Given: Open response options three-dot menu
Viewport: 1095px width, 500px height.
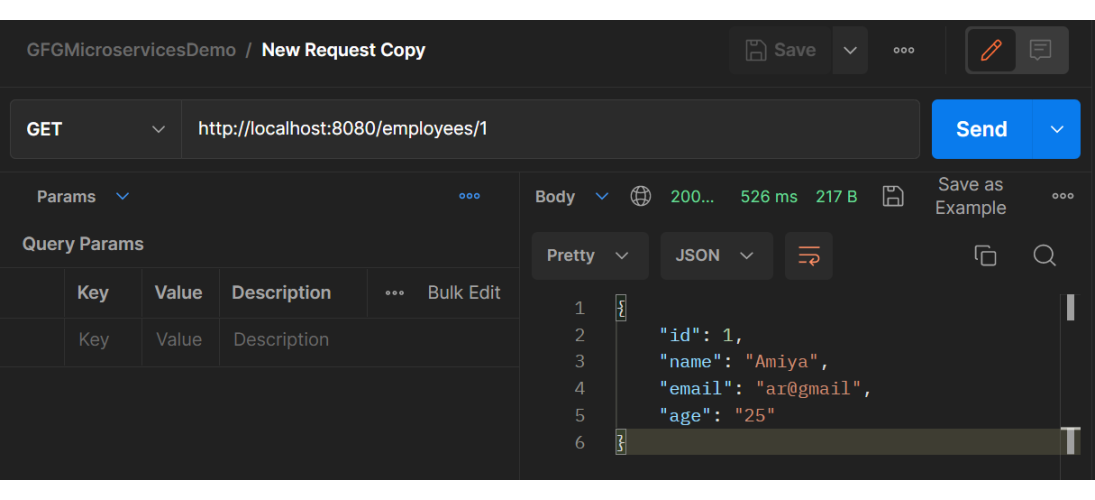Looking at the screenshot, I should coord(1062,196).
